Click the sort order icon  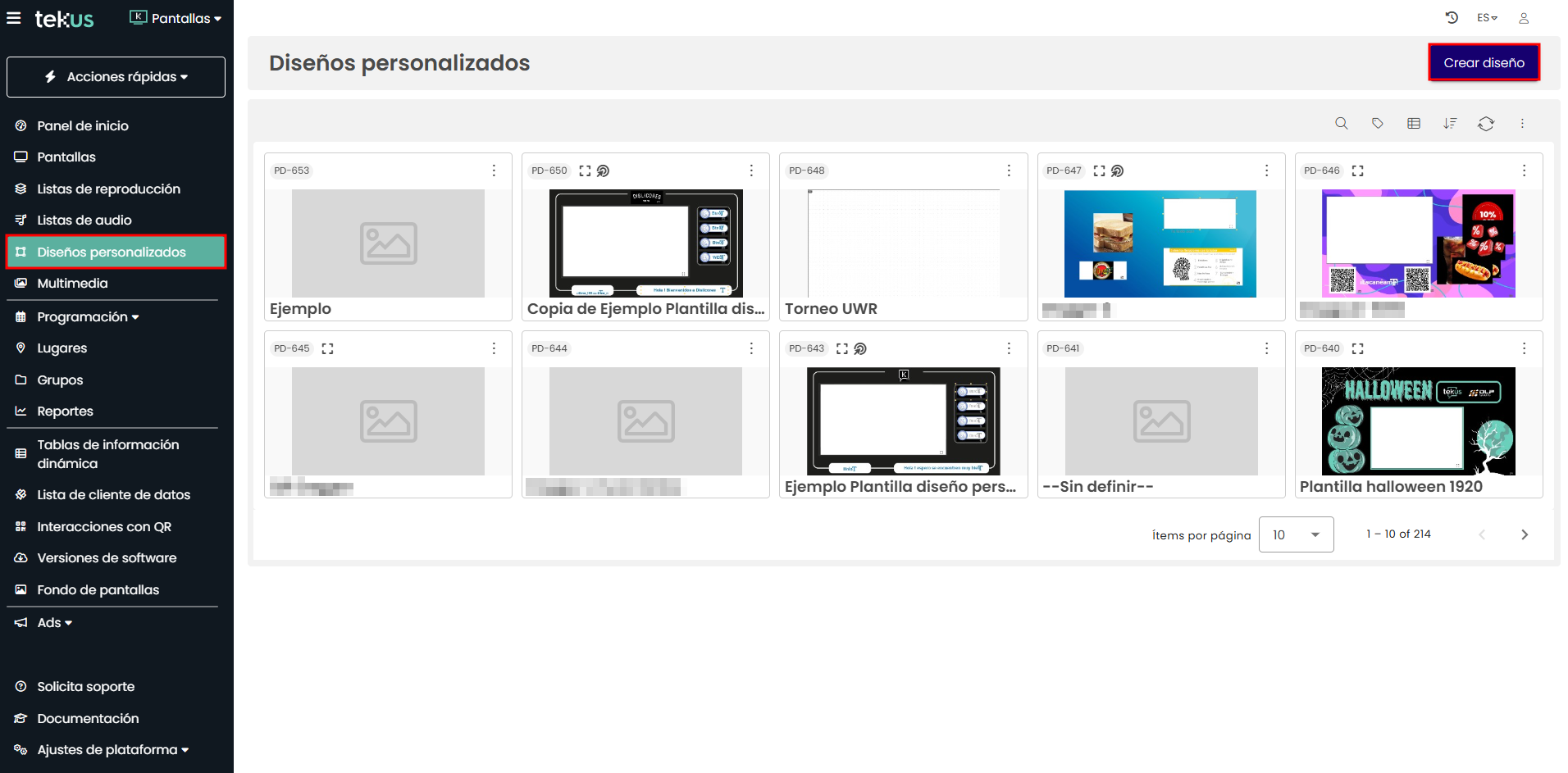[x=1450, y=123]
